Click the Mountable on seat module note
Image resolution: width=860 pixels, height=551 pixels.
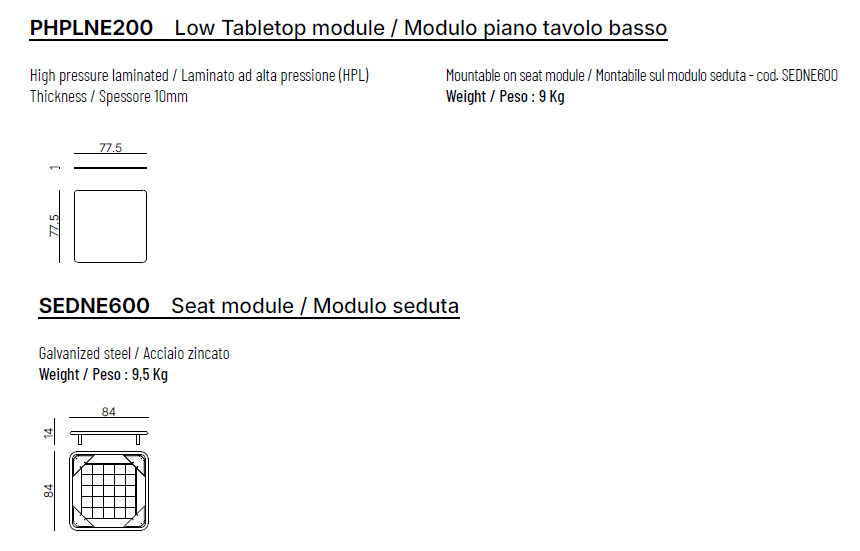tap(641, 76)
